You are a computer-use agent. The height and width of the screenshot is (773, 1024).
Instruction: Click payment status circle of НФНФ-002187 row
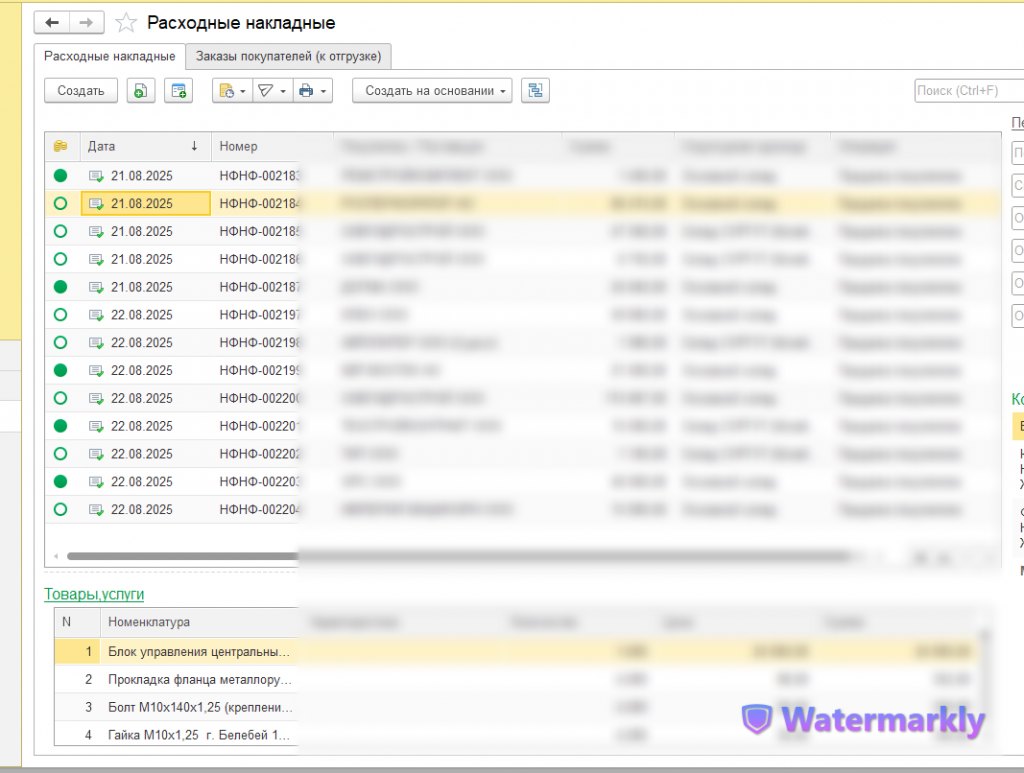pos(61,287)
